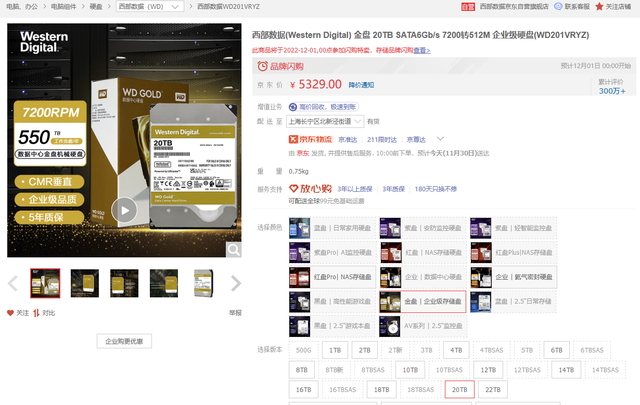This screenshot has width=640, height=405.
Task: Choose the 红盘Pro | NAS存储盘 option
Action: [332, 277]
